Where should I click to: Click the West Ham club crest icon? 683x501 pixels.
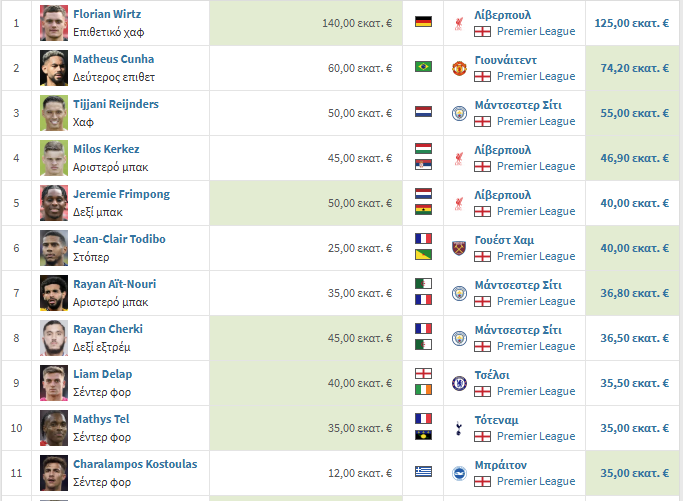point(459,248)
